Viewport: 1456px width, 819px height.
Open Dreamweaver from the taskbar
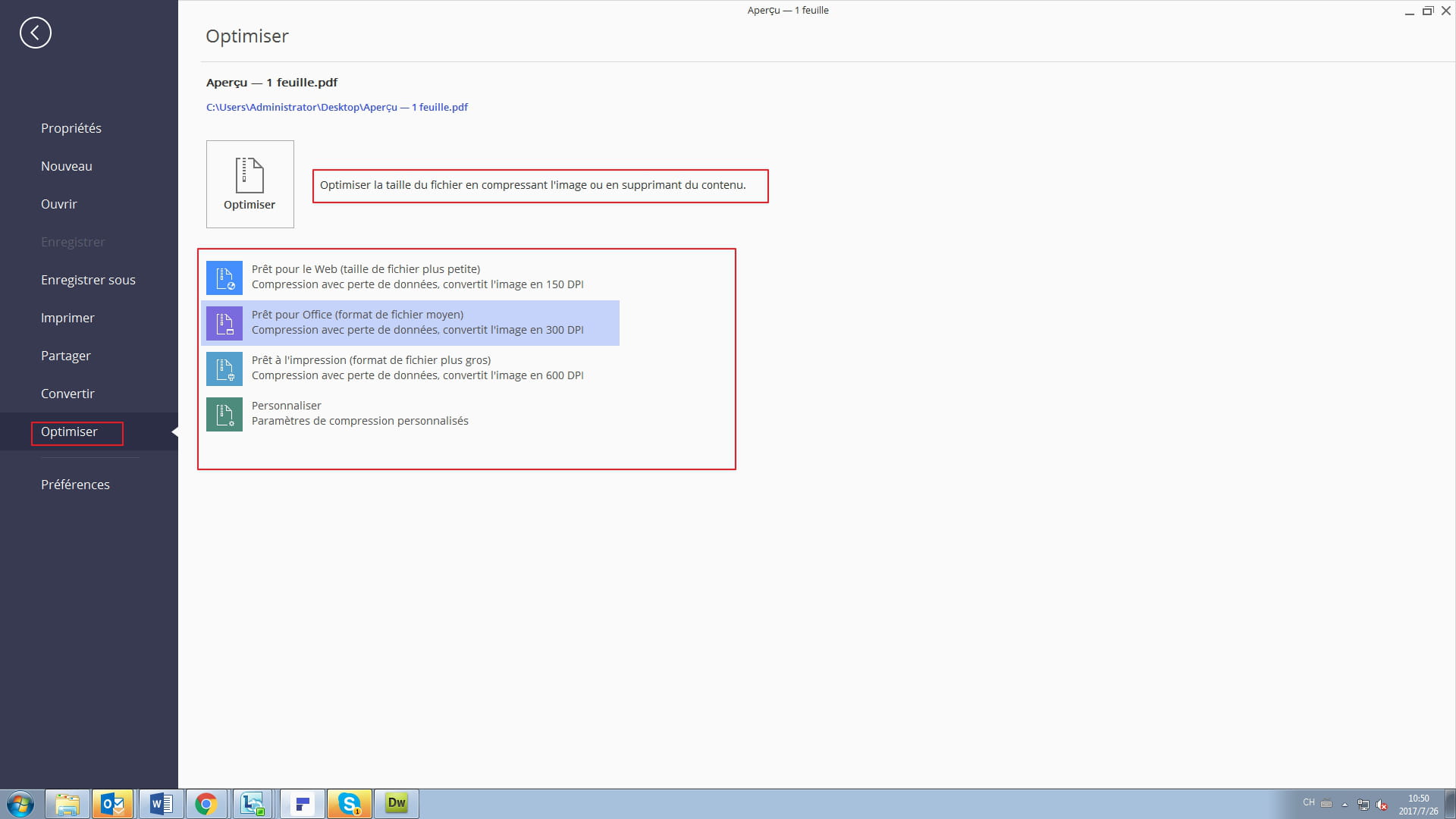coord(397,804)
